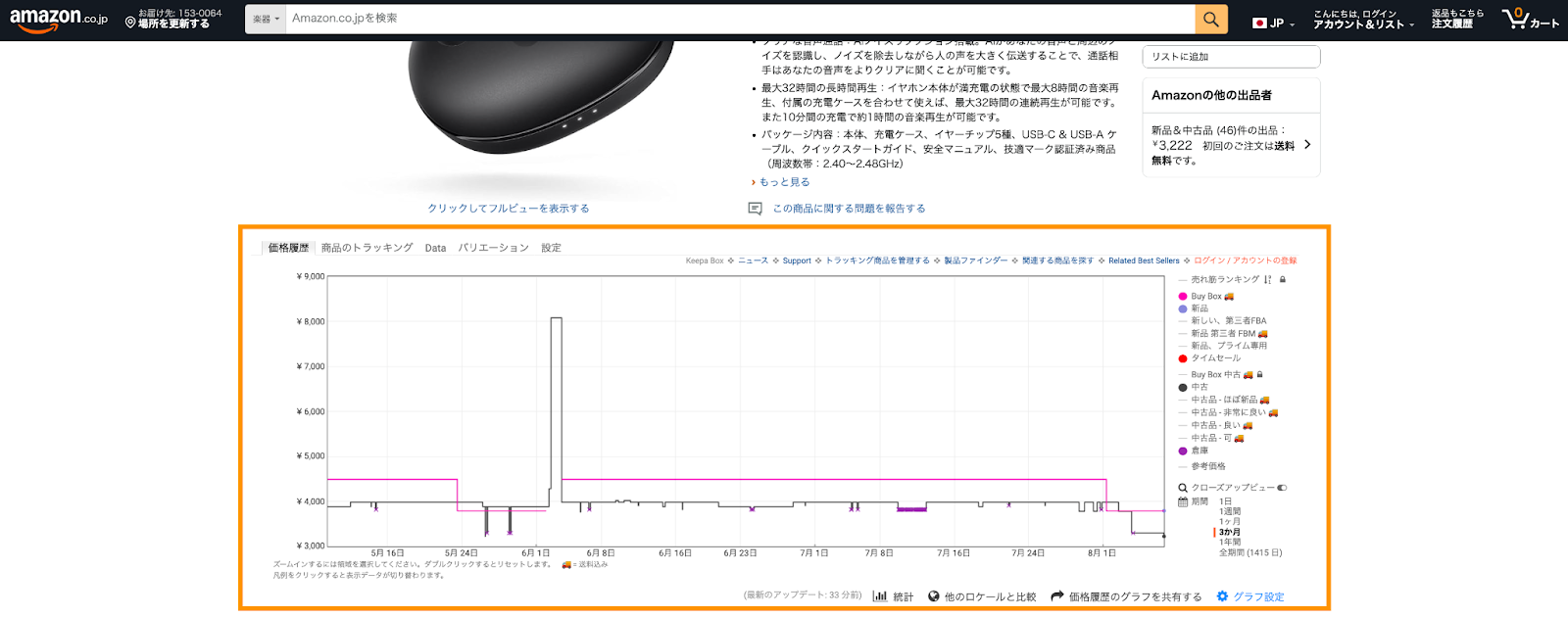Click the orange magnifier search button
Viewport: 1568px width, 617px height.
1210,19
